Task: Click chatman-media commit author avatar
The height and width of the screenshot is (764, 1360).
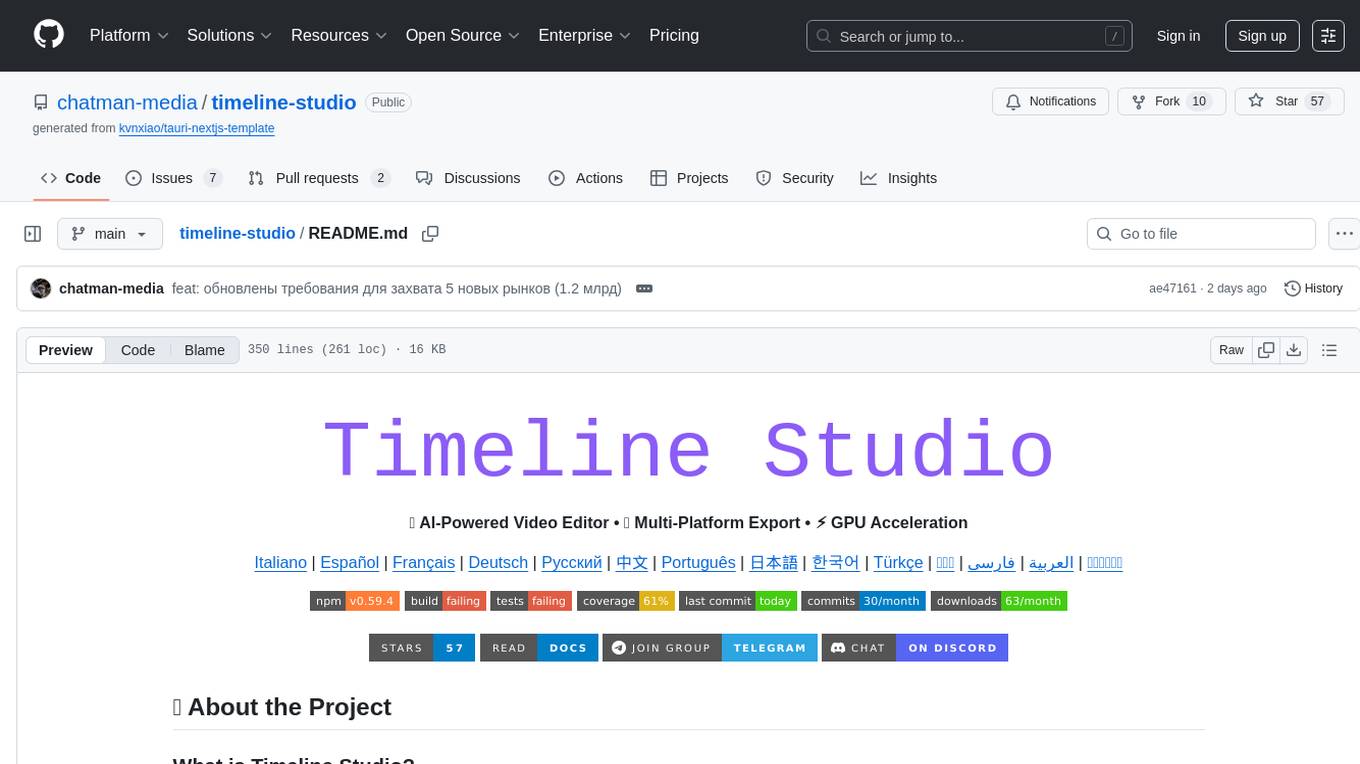Action: coord(41,288)
